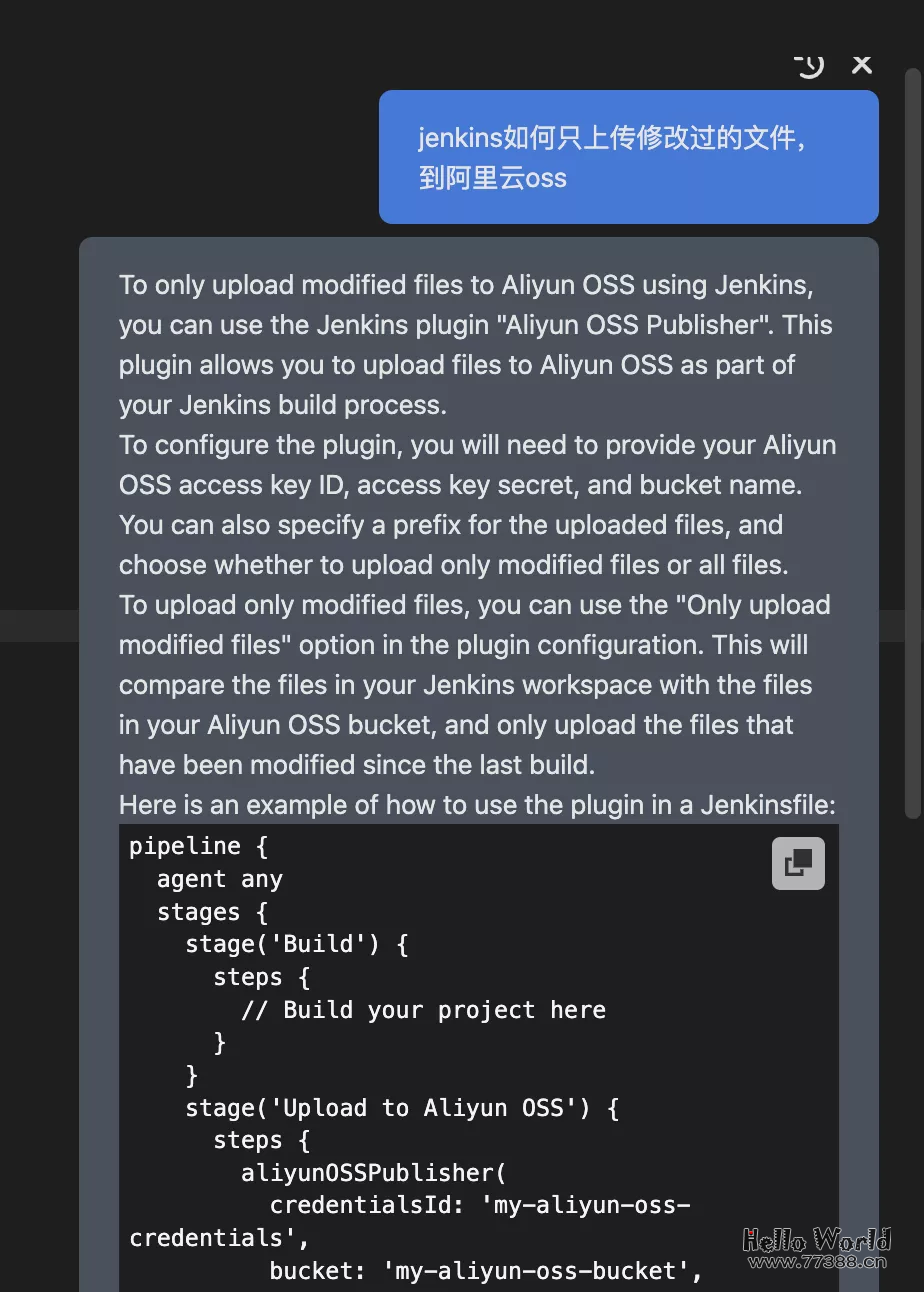Click the Hello World watermark logo
The image size is (924, 1292).
coord(816,1240)
